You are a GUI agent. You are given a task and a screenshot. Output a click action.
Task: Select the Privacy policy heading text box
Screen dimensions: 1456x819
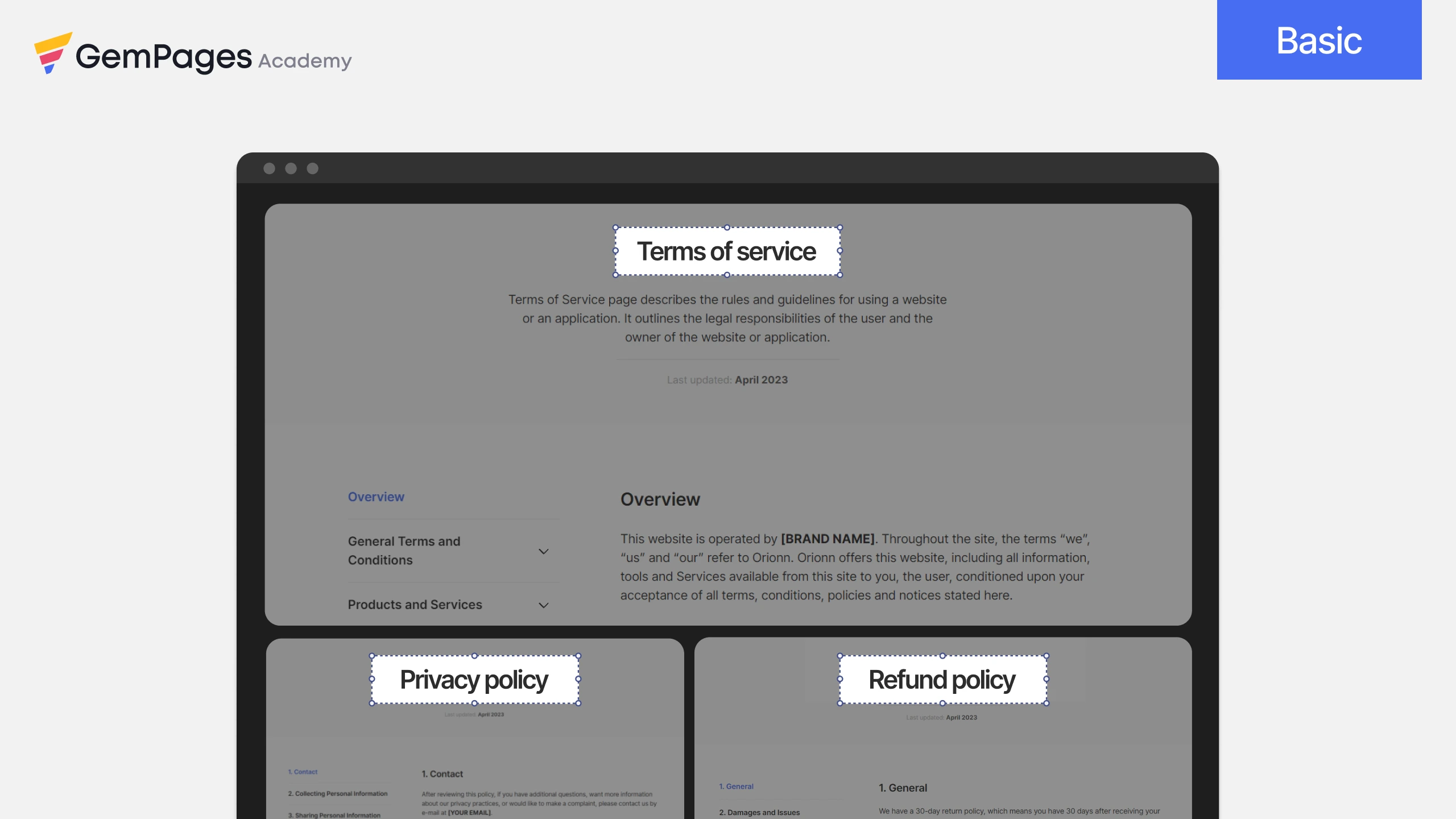(474, 679)
